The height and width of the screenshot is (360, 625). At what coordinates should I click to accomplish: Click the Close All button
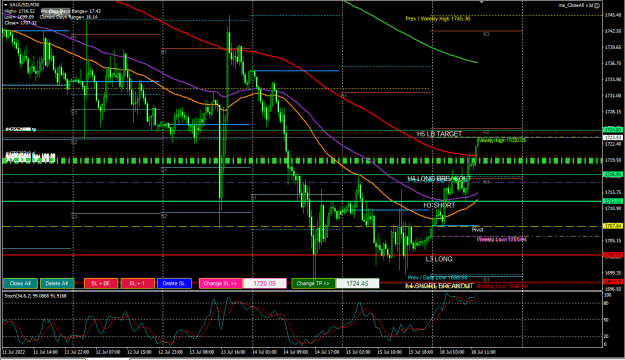[20, 283]
